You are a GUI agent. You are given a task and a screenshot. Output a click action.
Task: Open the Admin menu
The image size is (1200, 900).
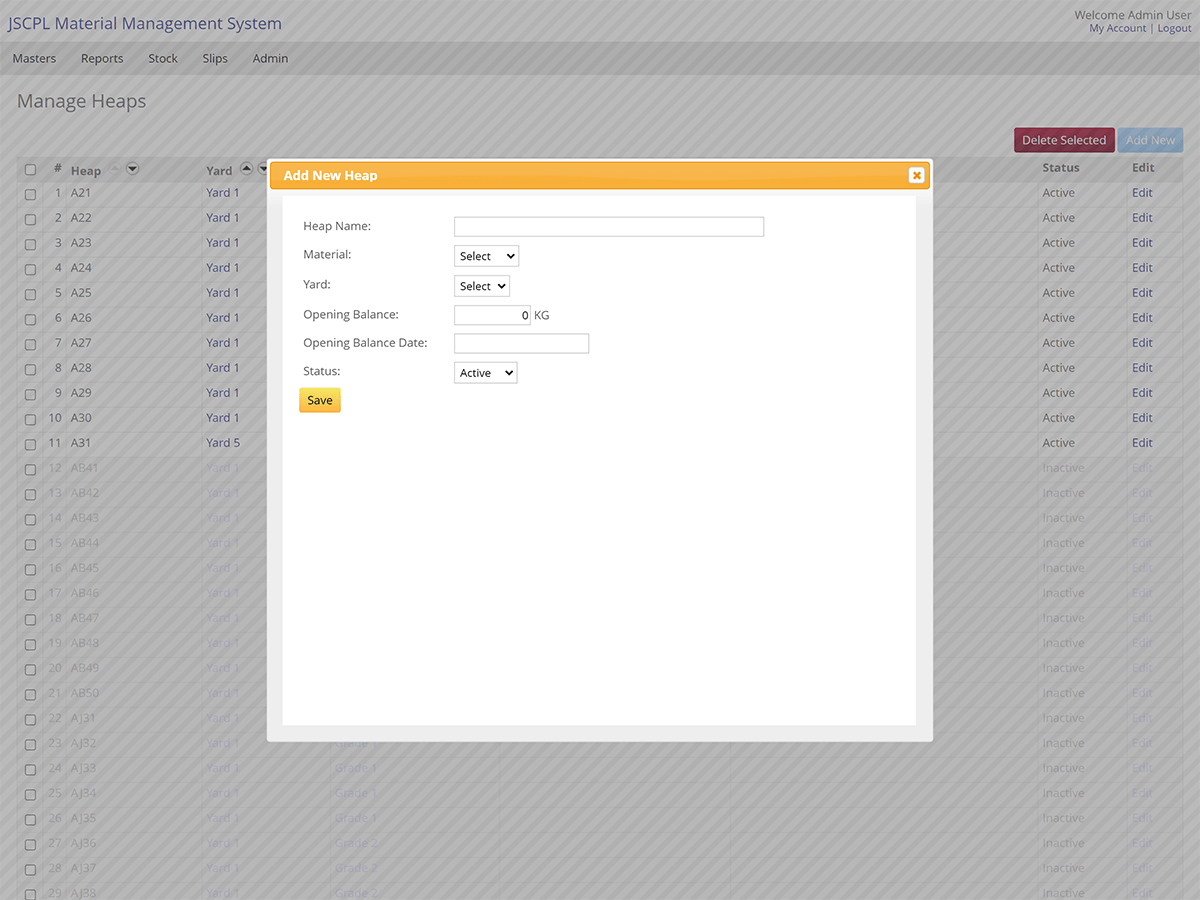click(270, 58)
